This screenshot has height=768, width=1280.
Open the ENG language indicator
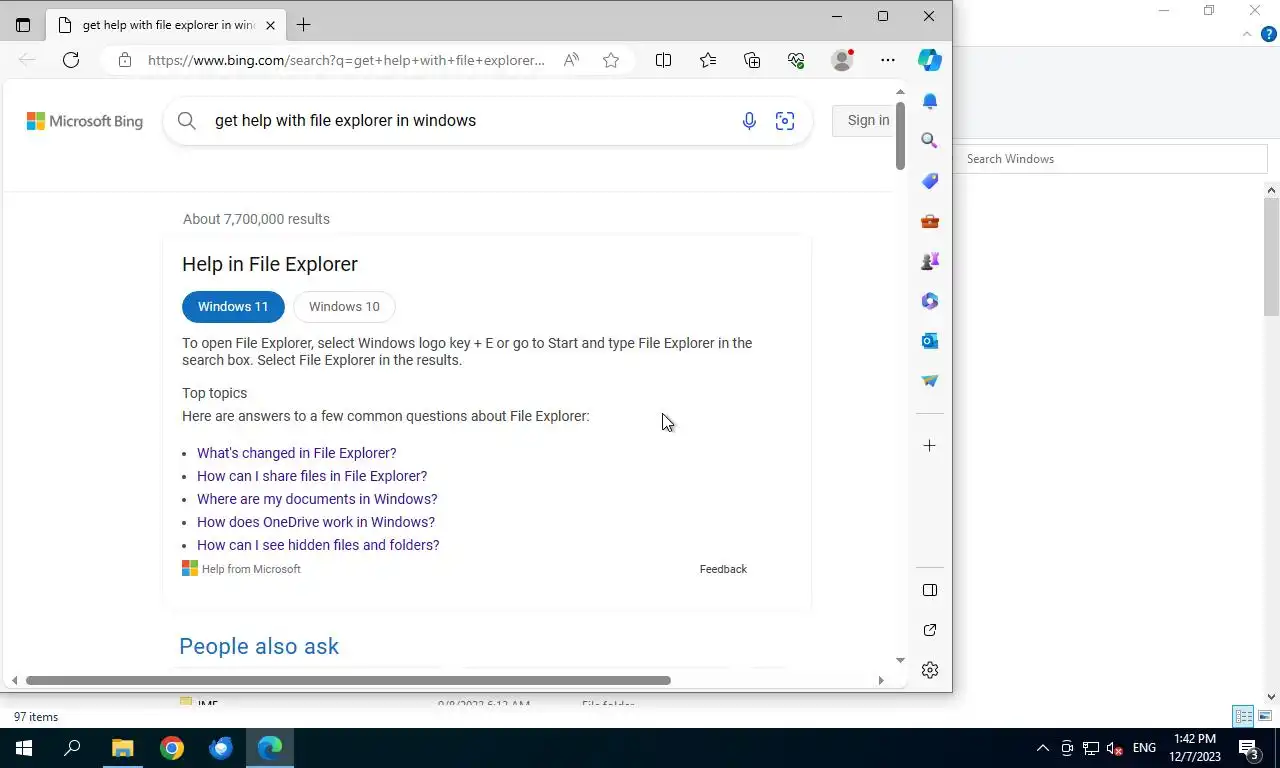(x=1144, y=748)
